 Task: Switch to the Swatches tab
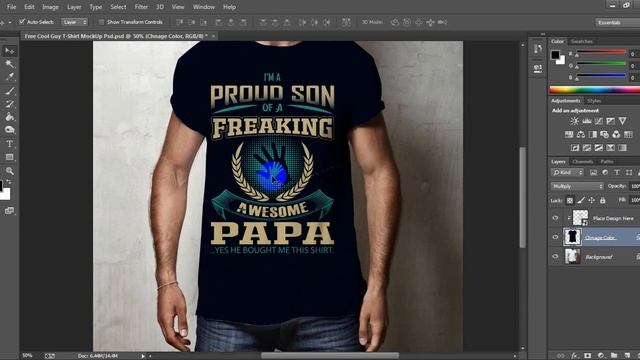pos(582,41)
